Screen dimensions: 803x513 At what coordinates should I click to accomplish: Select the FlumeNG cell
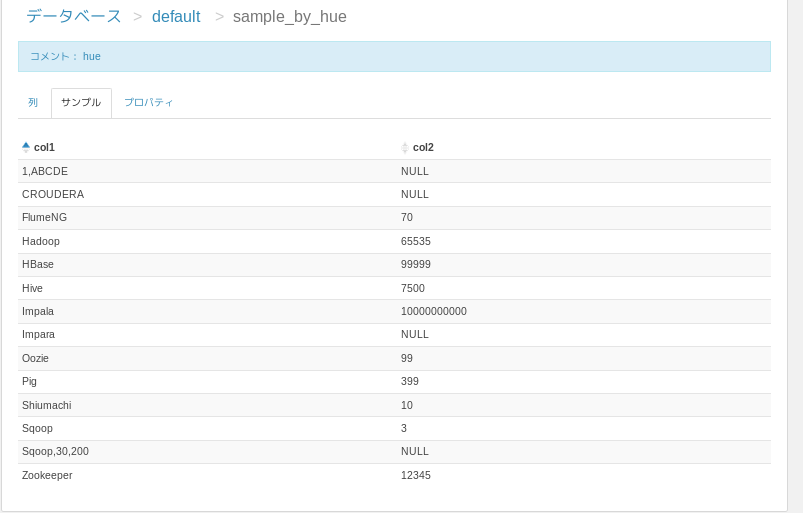click(x=207, y=218)
